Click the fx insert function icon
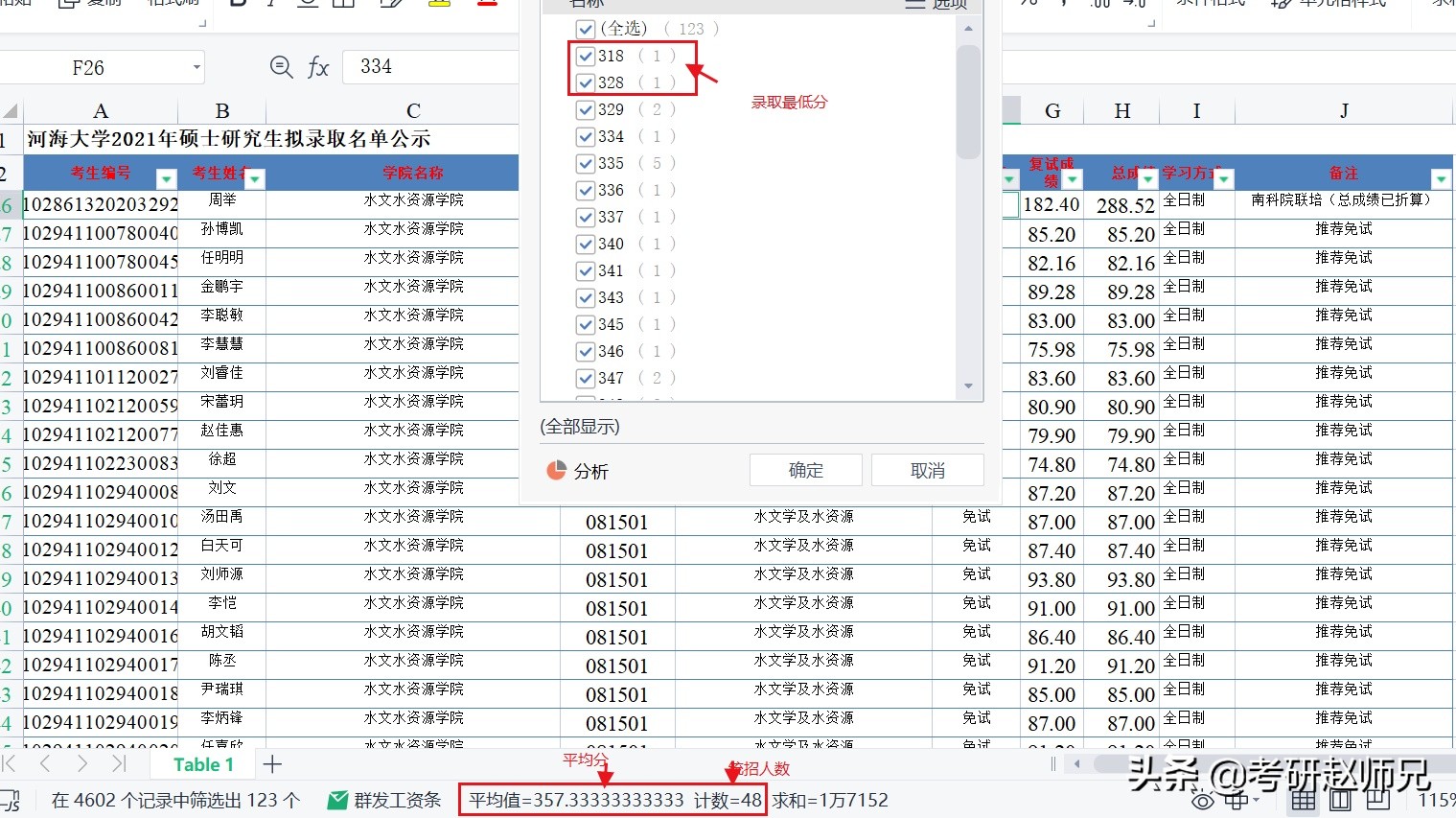 319,66
